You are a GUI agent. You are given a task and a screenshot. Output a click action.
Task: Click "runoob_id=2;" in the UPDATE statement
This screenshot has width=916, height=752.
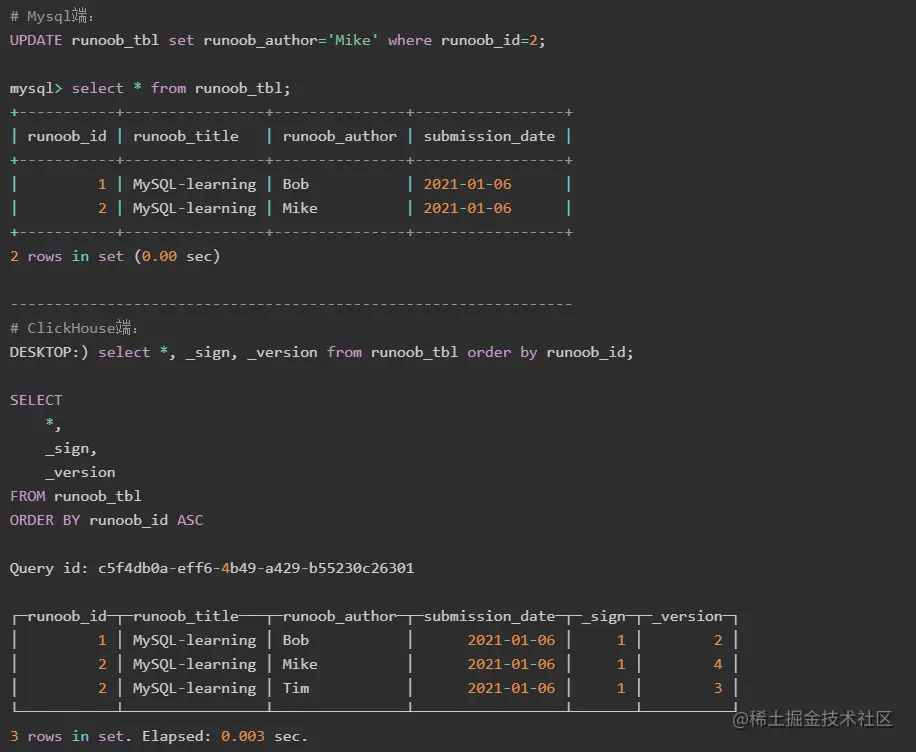pyautogui.click(x=492, y=40)
